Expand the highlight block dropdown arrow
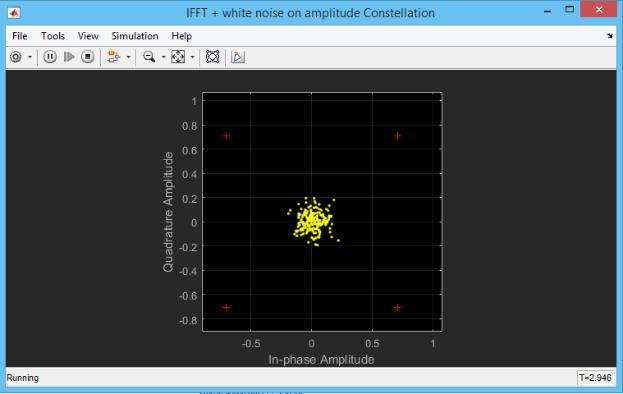 pos(128,57)
